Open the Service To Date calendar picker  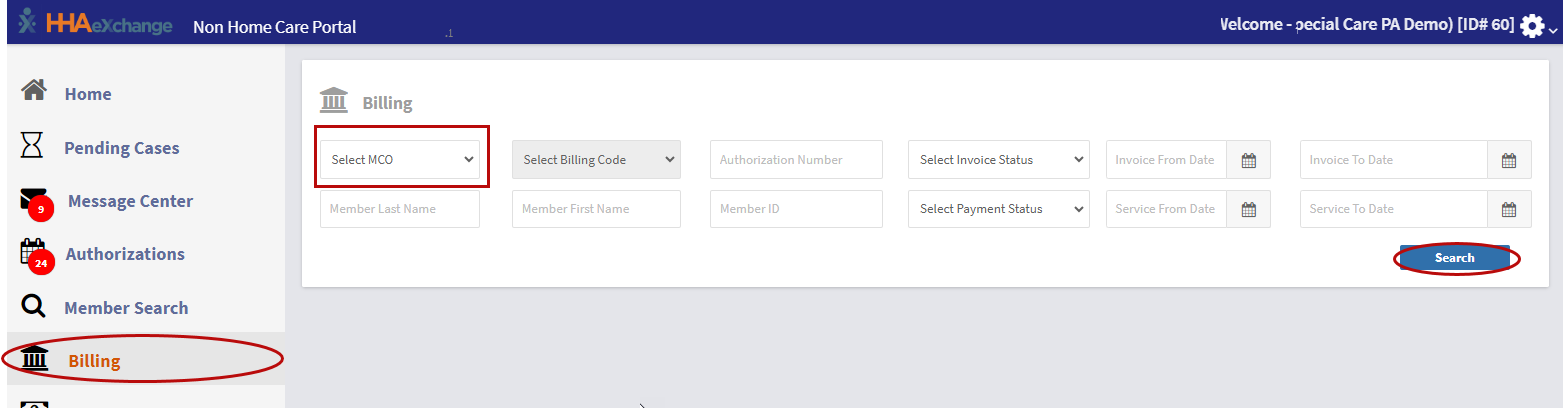tap(1509, 209)
